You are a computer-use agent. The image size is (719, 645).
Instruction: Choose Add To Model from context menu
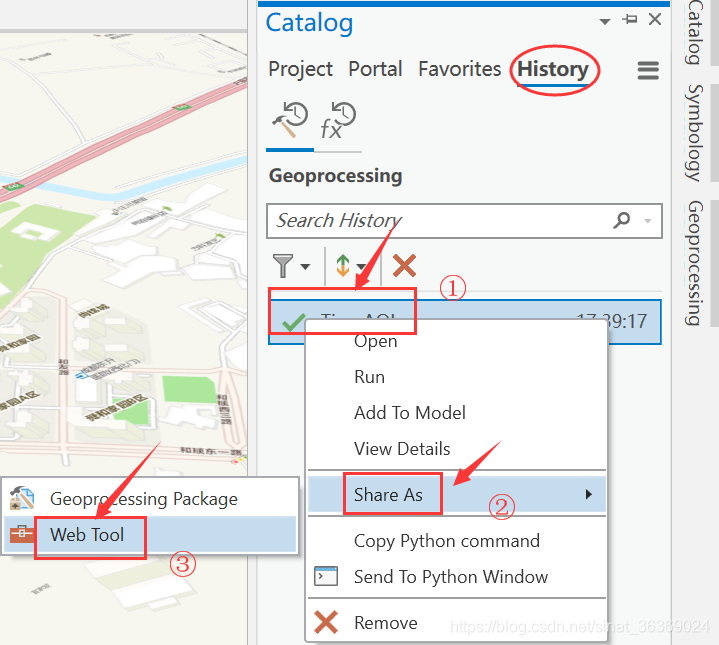[x=409, y=413]
